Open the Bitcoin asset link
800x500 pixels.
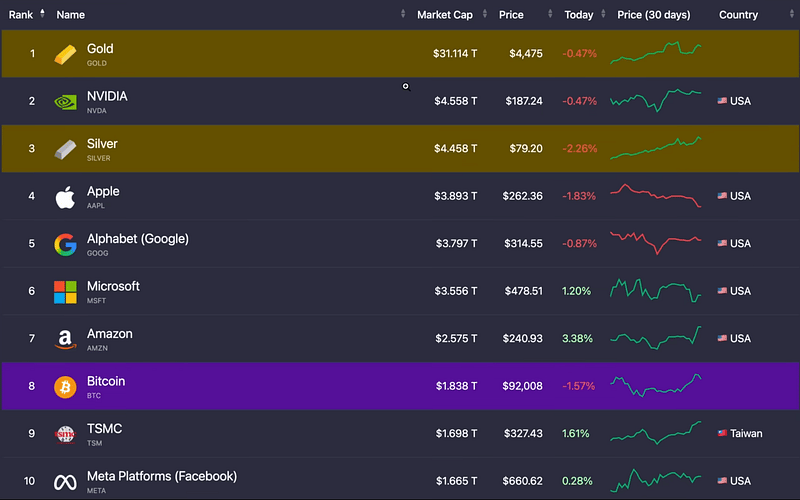click(106, 381)
